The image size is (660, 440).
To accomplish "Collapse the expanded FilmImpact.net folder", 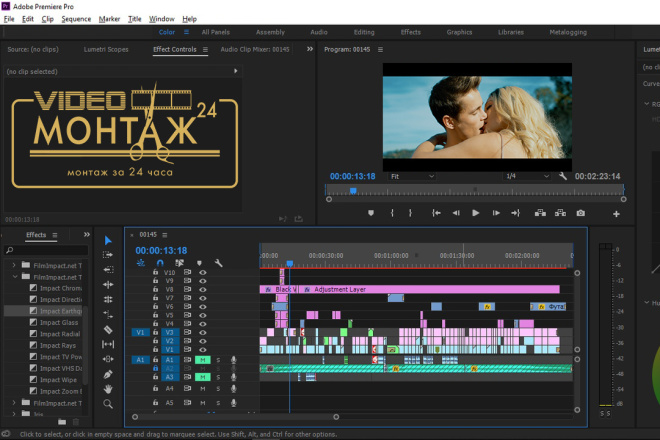I will pos(15,277).
